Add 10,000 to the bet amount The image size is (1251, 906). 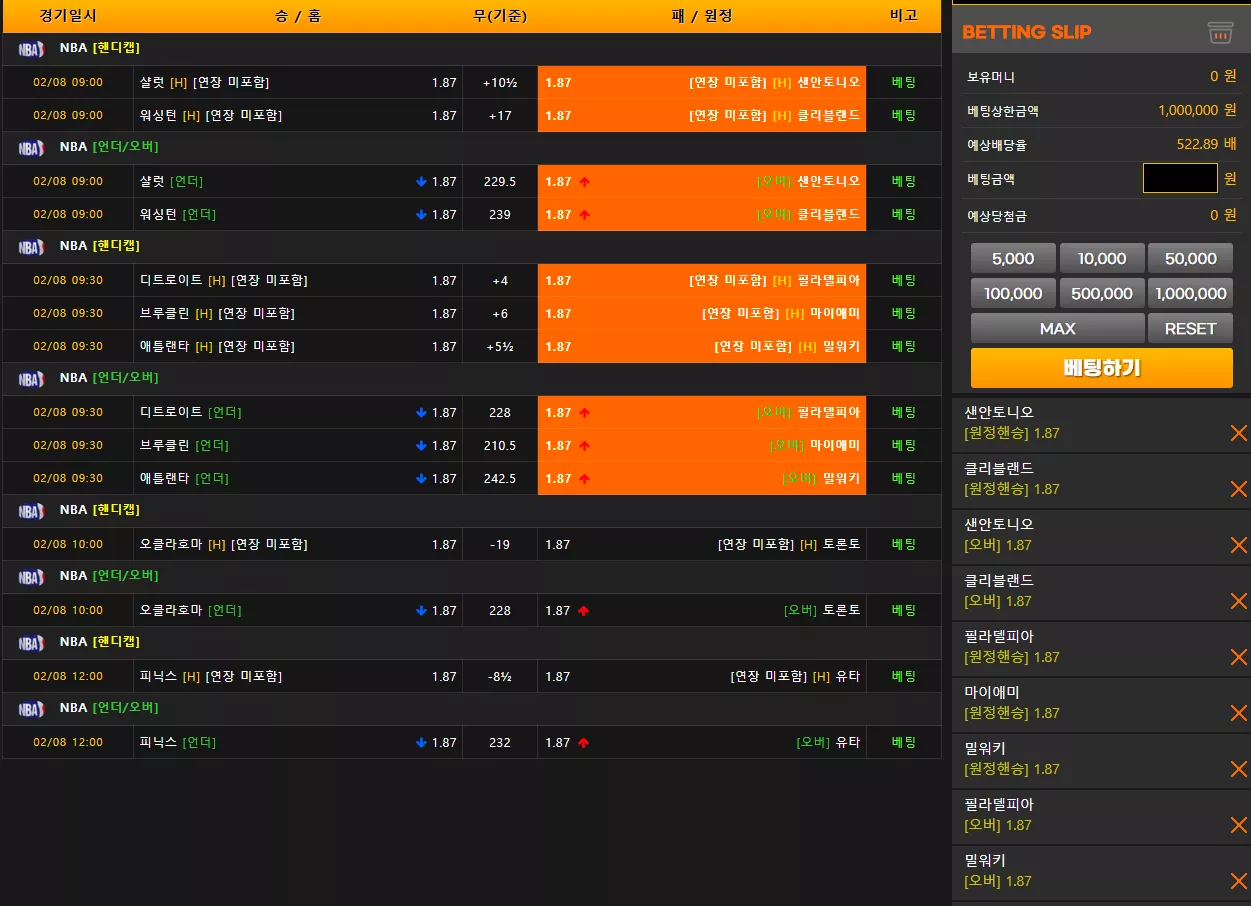point(1101,258)
